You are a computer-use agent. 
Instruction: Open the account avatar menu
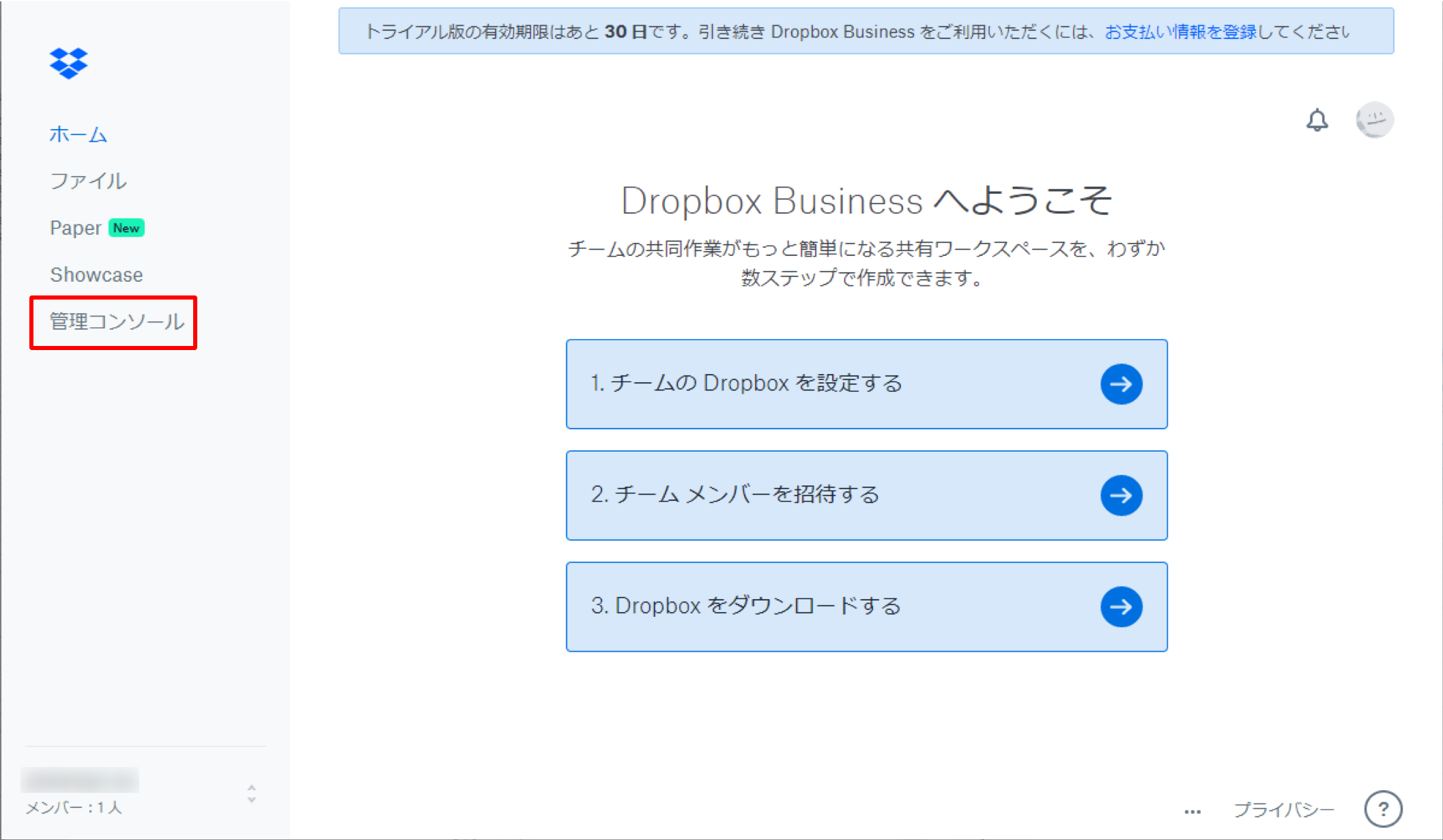pos(1374,120)
